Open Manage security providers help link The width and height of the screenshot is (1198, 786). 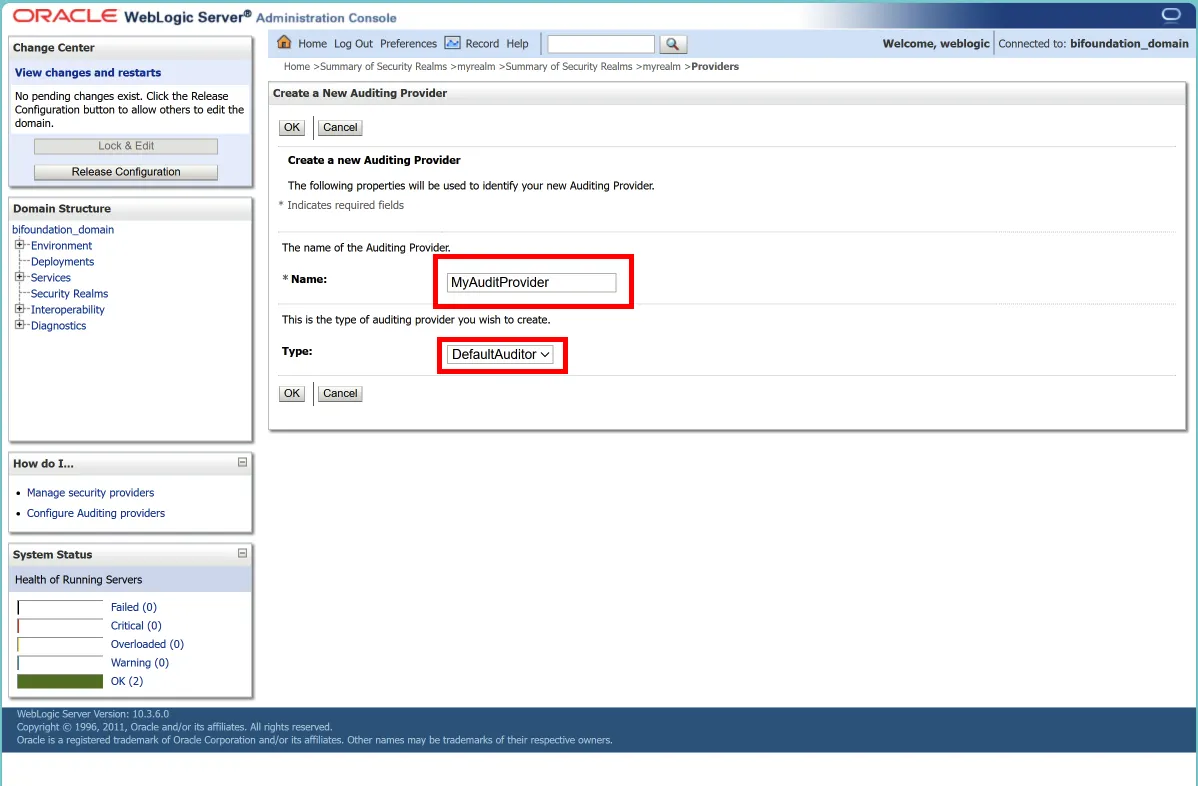click(x=90, y=493)
